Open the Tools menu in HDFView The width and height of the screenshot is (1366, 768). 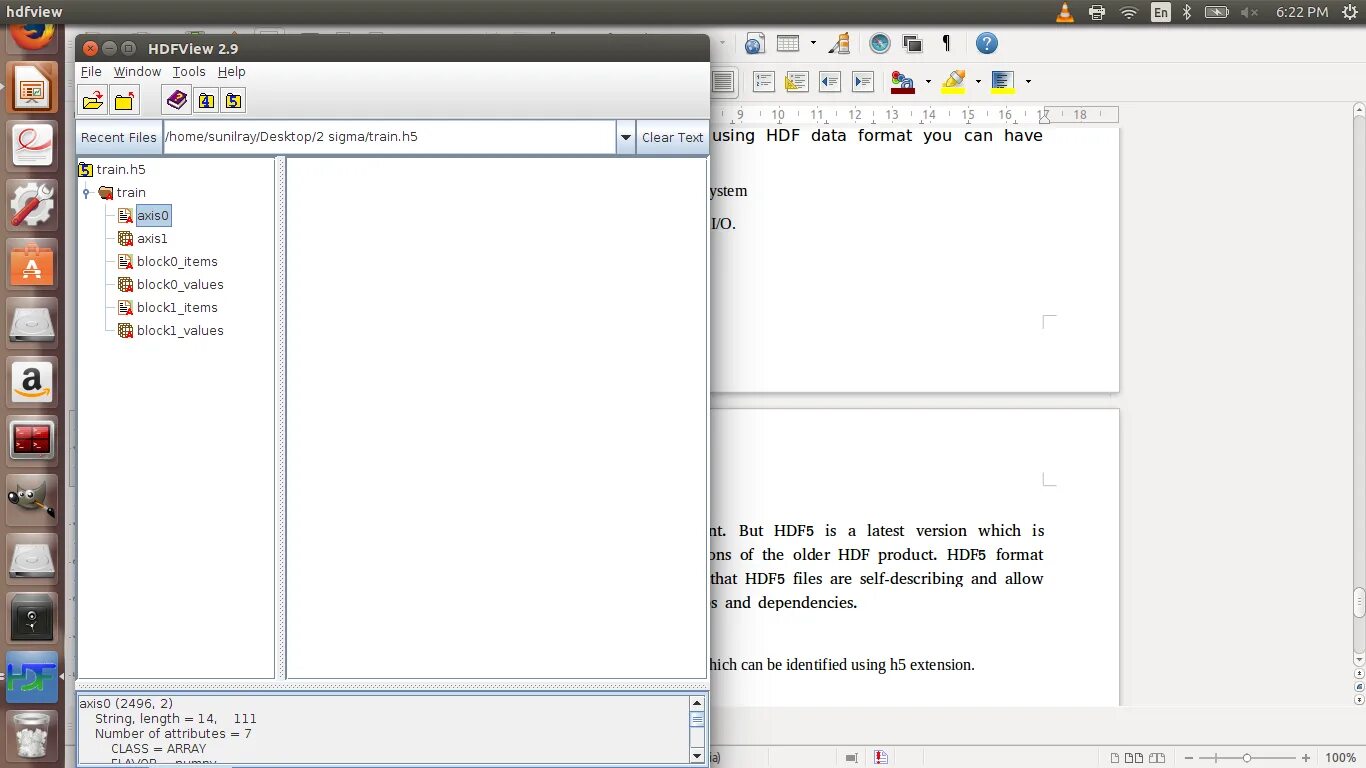pos(189,72)
